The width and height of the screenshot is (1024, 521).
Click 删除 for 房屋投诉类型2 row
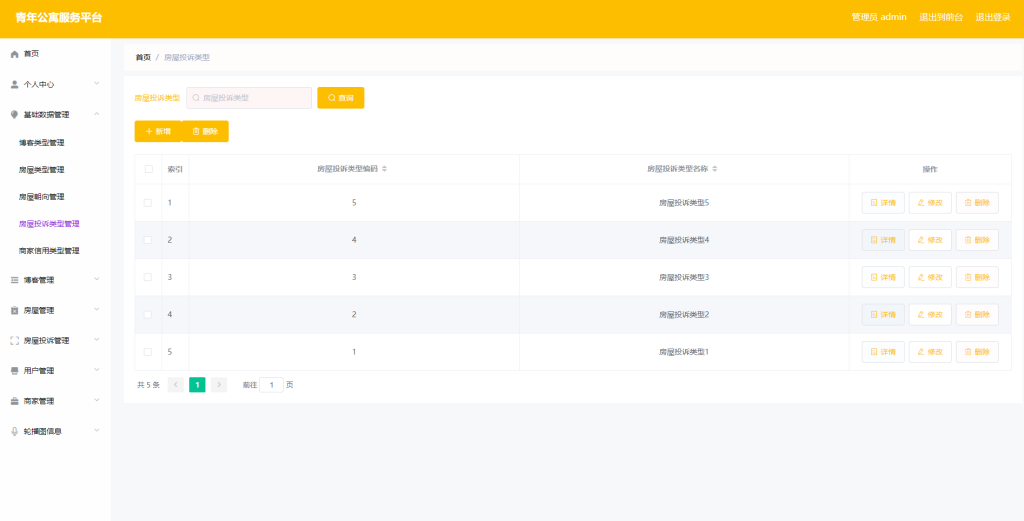[x=977, y=314]
